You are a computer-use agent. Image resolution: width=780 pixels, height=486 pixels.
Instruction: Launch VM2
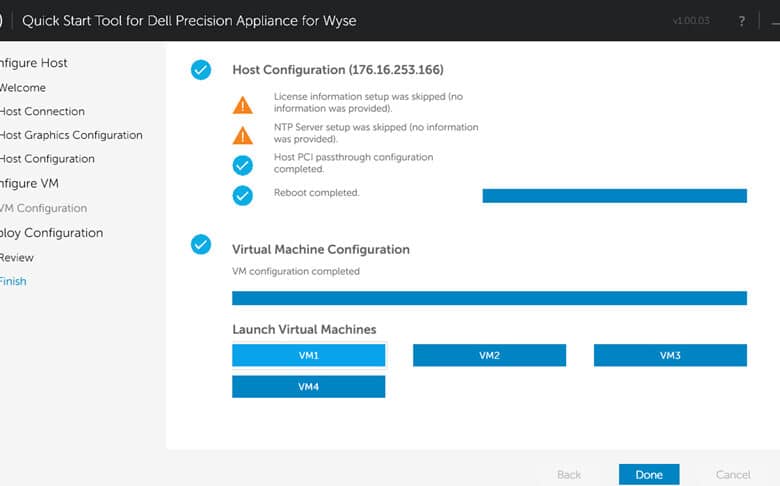489,355
